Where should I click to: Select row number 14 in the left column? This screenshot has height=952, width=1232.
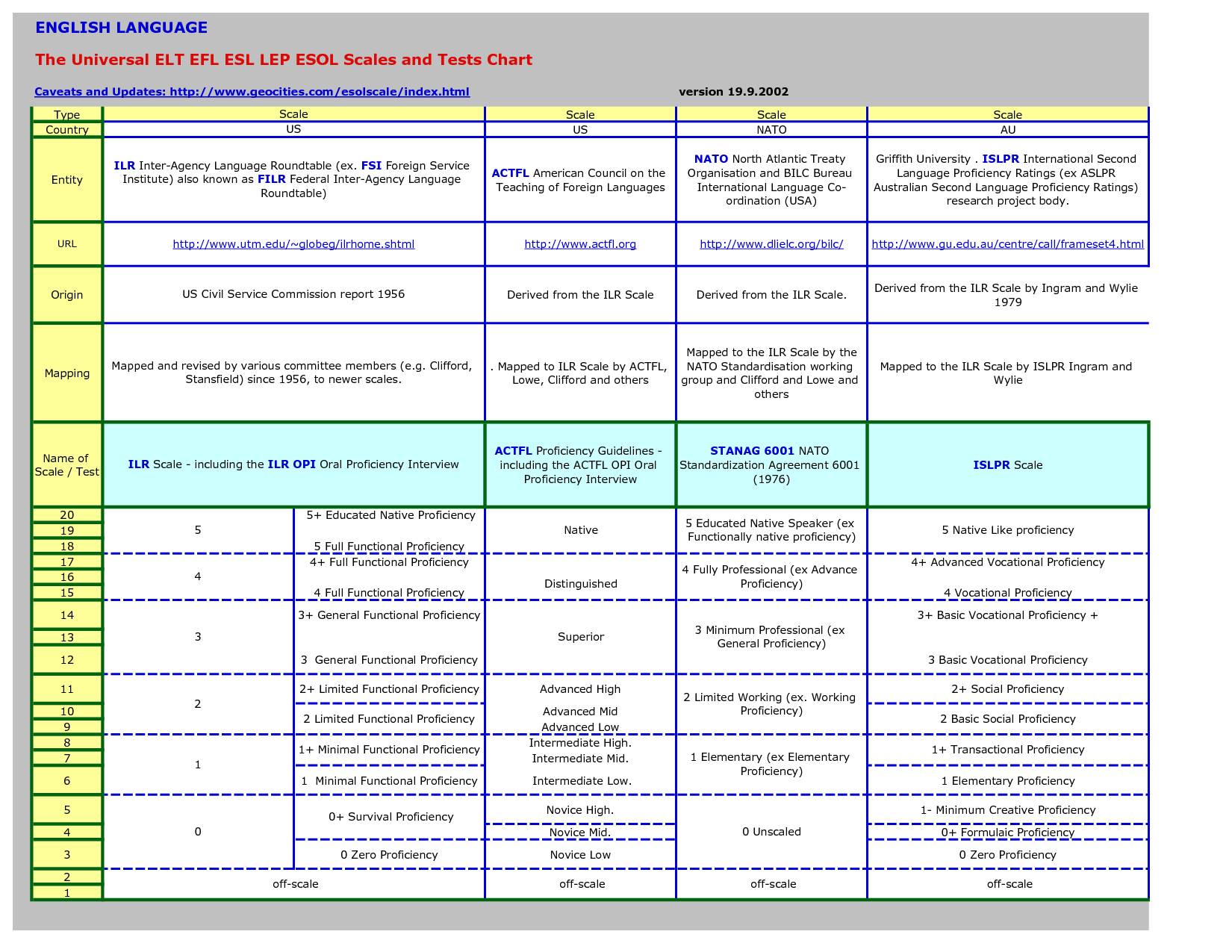pos(67,615)
